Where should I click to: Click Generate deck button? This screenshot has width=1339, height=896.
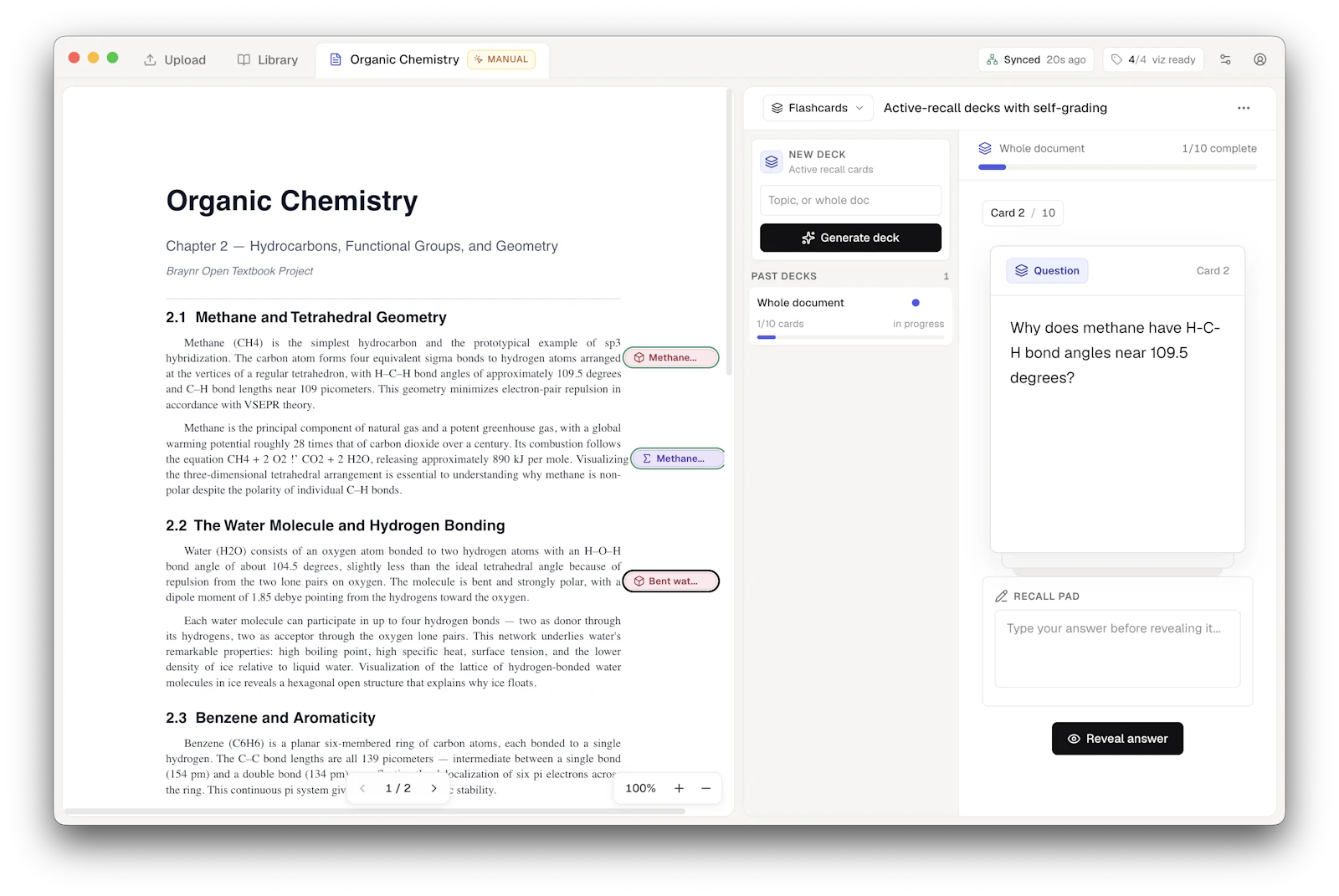click(850, 238)
